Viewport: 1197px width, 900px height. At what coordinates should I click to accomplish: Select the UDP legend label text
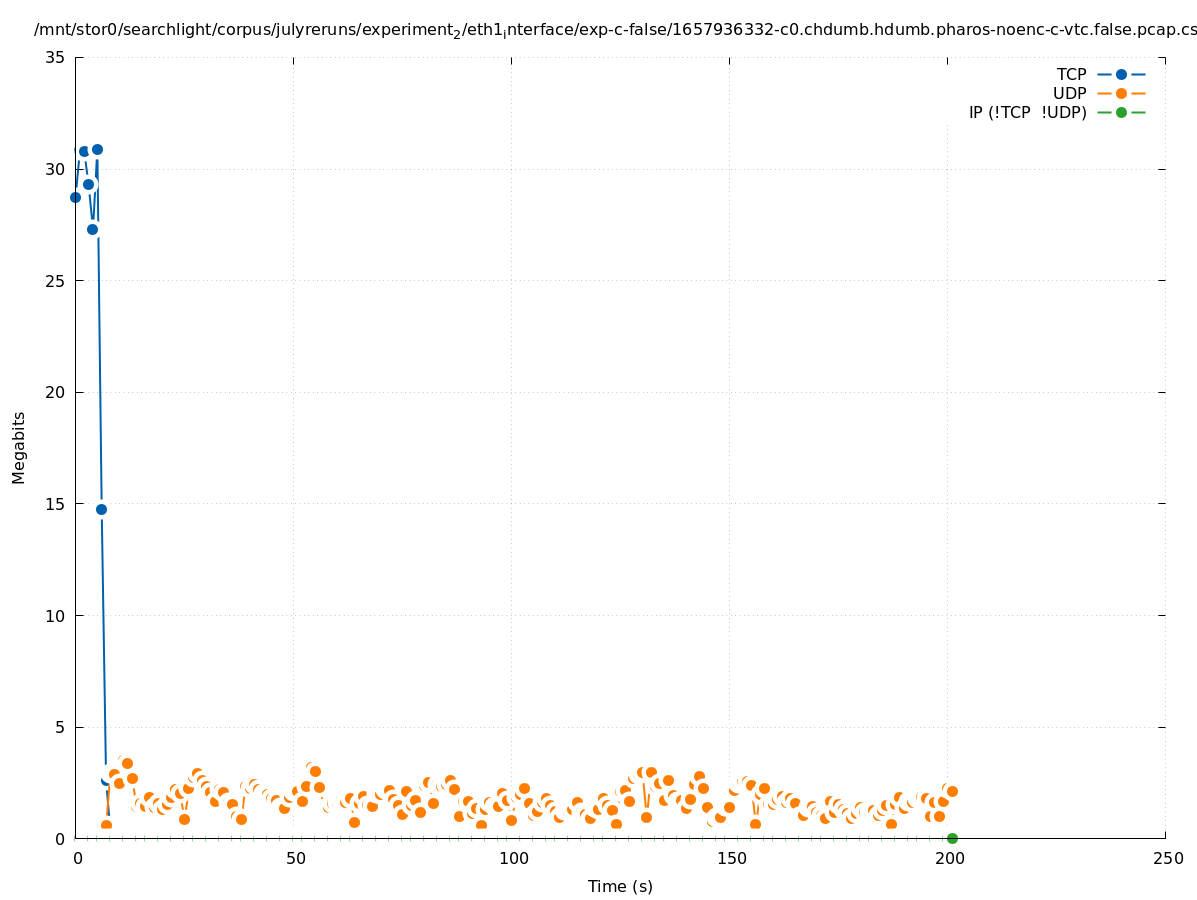(x=1069, y=93)
